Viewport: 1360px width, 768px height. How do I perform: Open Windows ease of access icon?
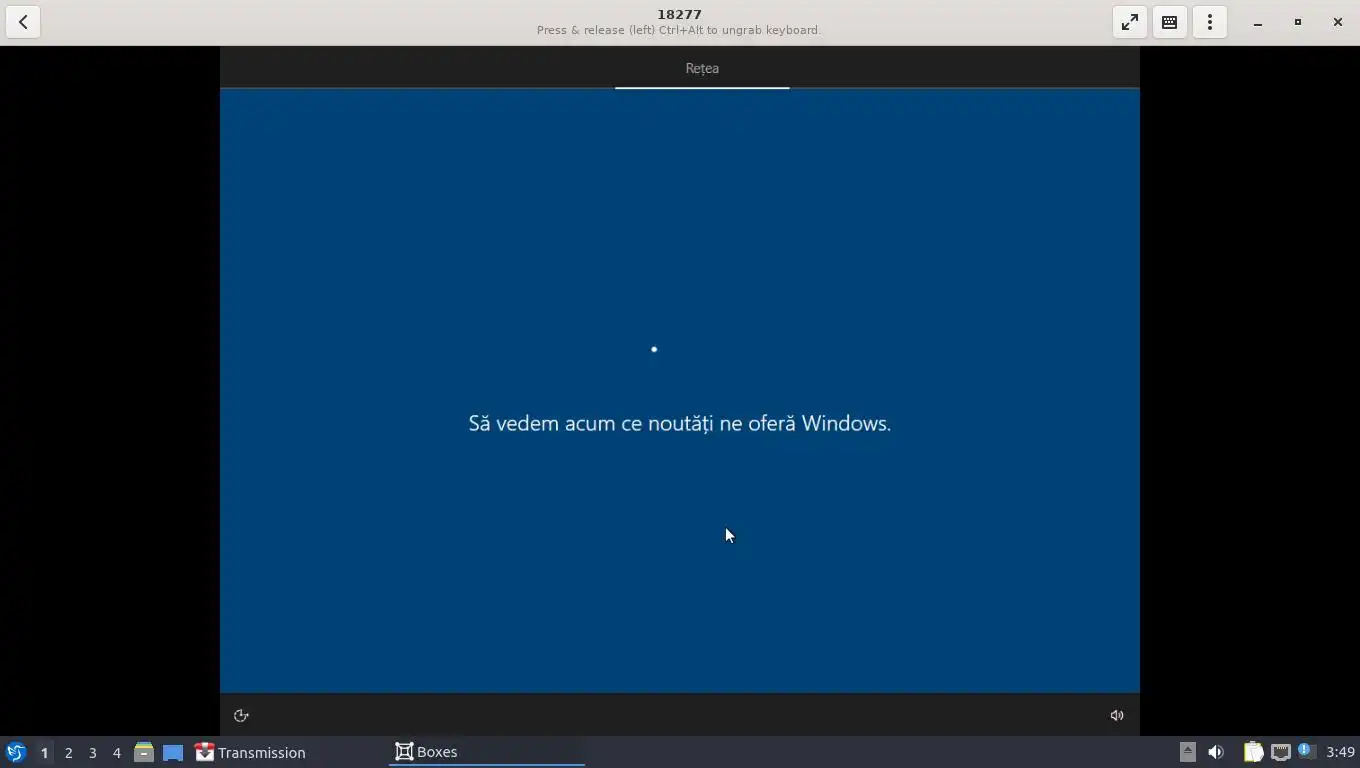click(x=241, y=715)
